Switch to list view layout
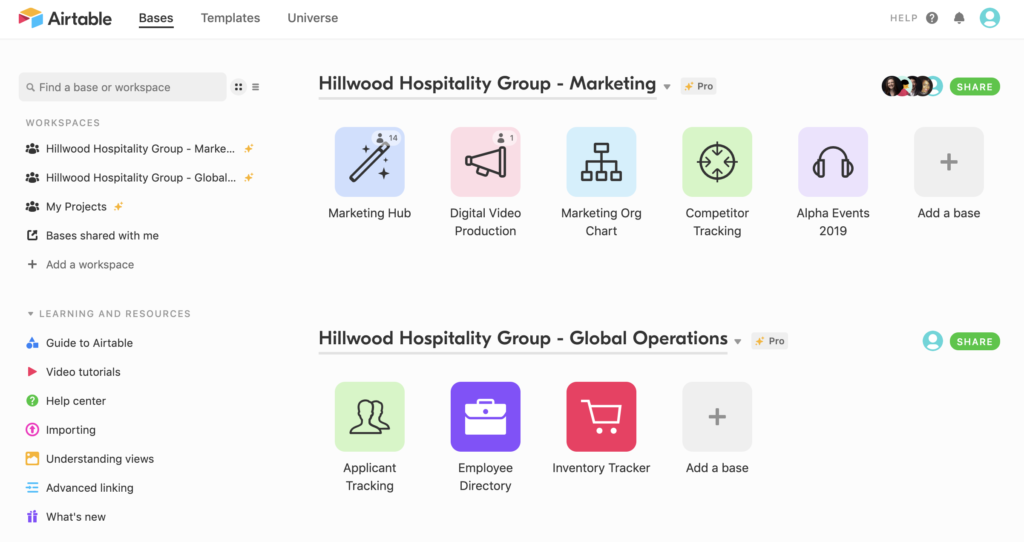 (256, 87)
